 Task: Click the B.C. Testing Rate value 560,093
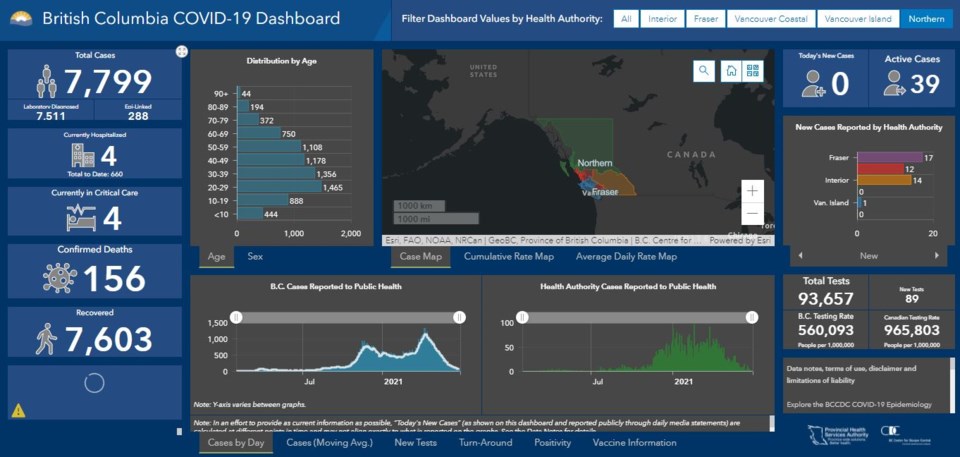pyautogui.click(x=825, y=331)
